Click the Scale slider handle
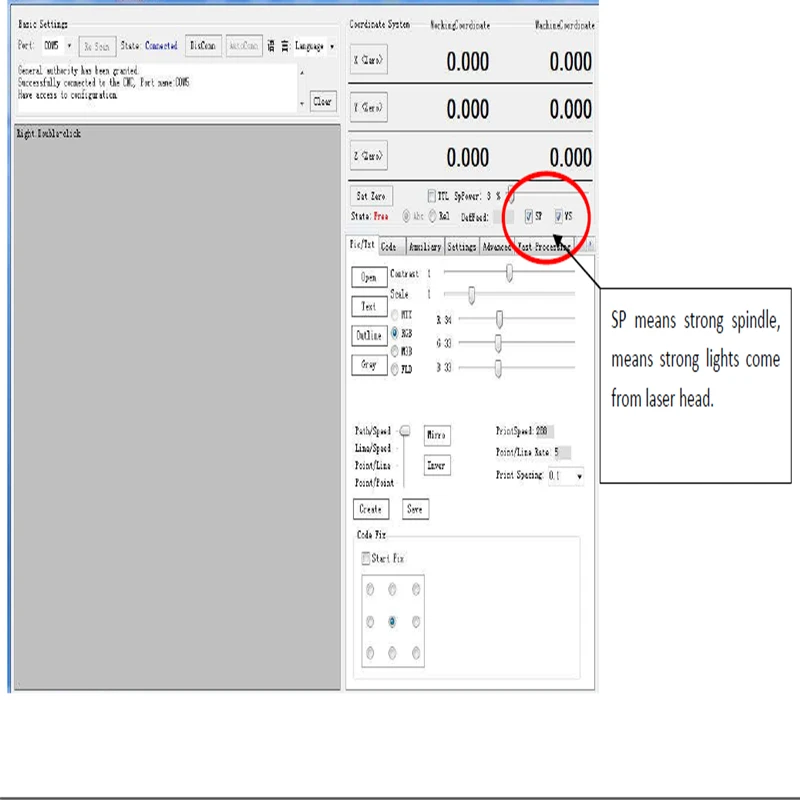 click(471, 295)
